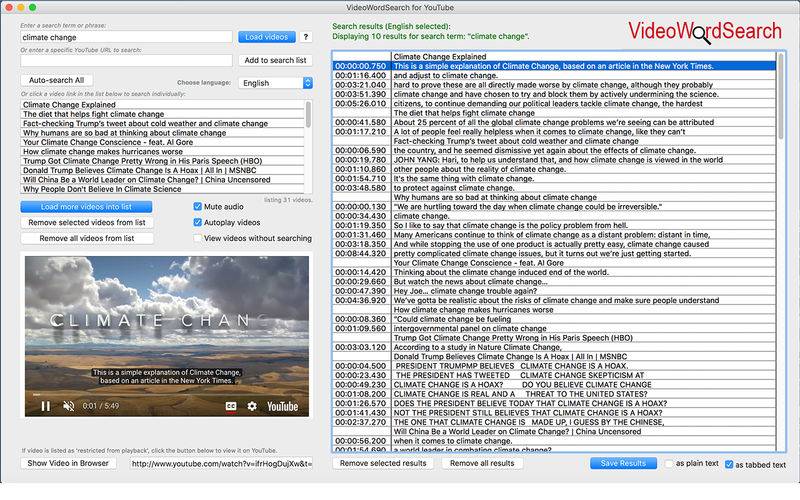This screenshot has width=800, height=500.
Task: Select Donald Trump Believes Climate Change video in list
Action: [163, 170]
